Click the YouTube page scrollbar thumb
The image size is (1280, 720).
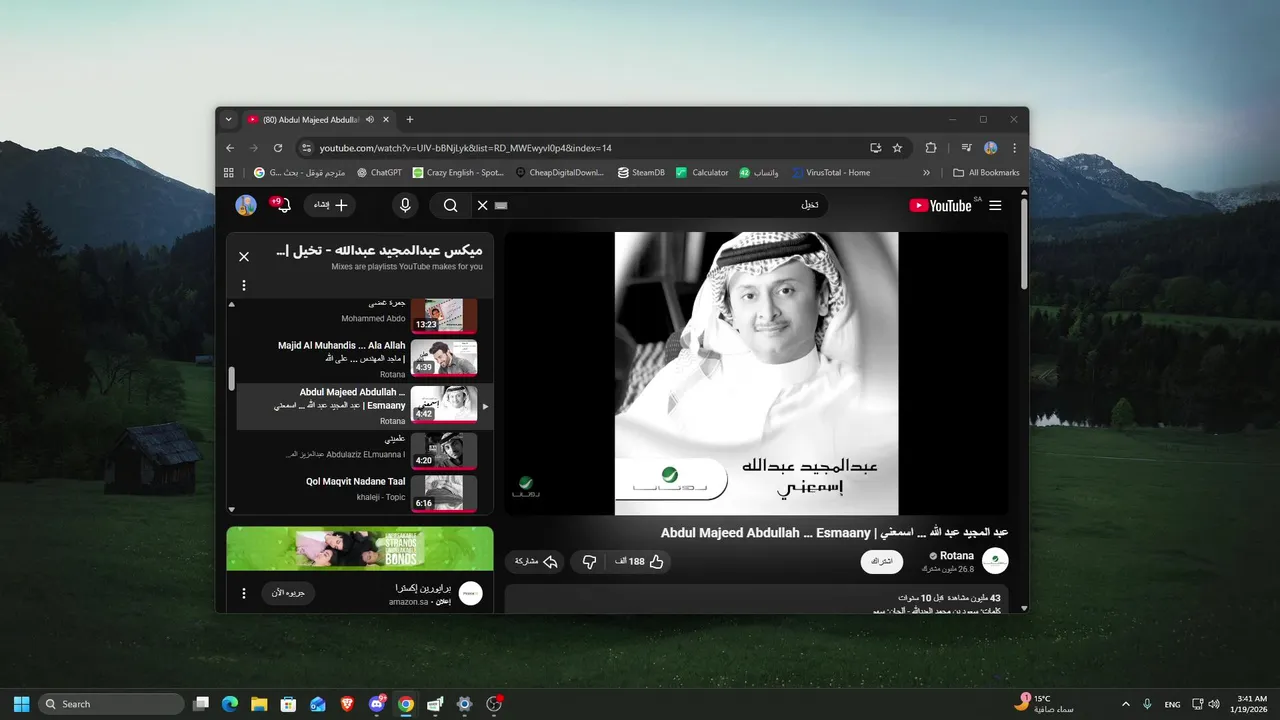1024,244
